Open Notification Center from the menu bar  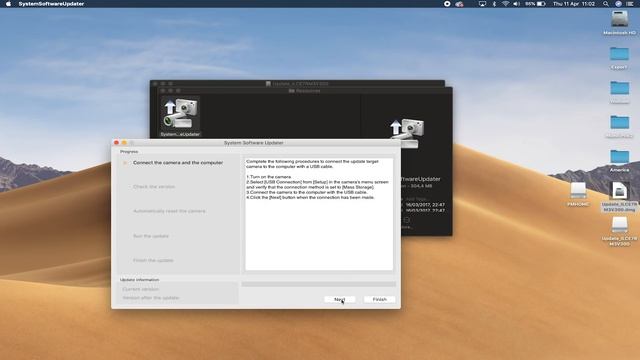[630, 4]
